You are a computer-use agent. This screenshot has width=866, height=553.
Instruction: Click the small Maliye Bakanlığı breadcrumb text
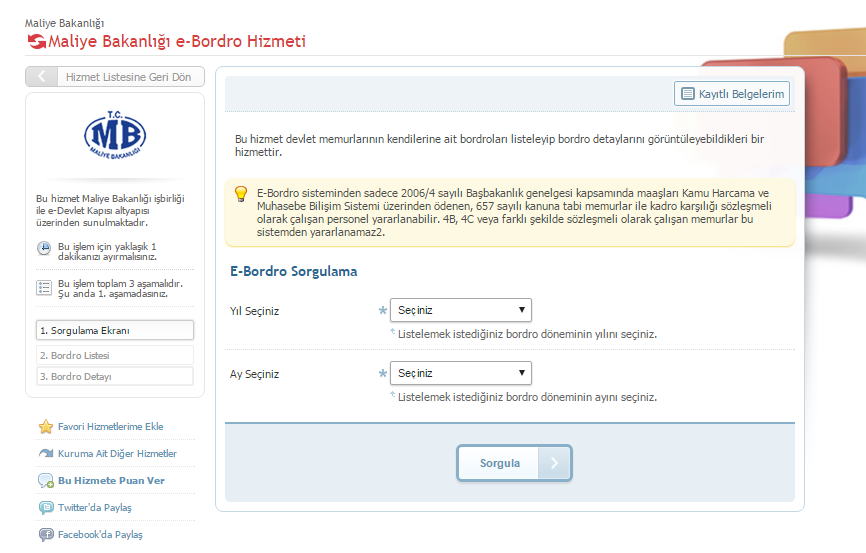pos(64,23)
